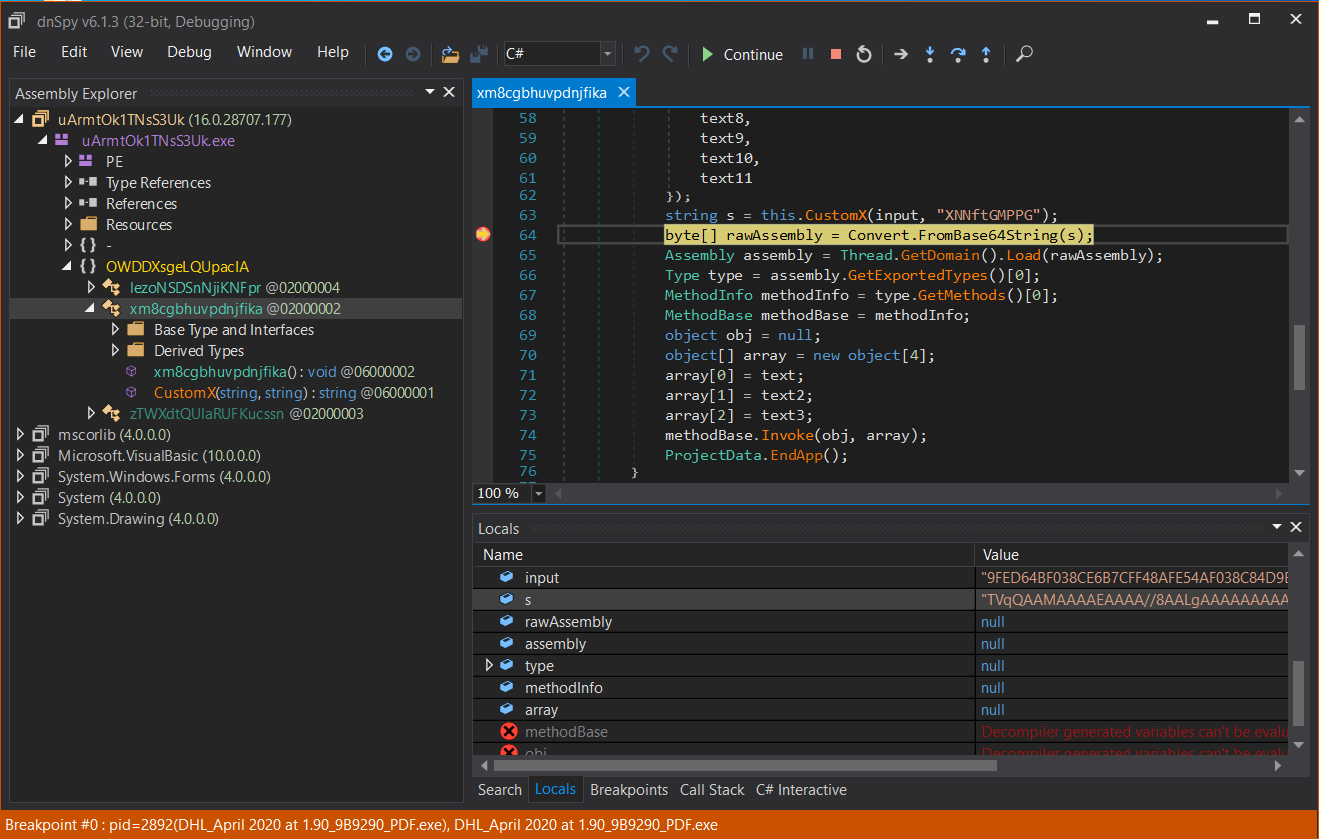1319x839 pixels.
Task: Restart the debugging session
Action: [864, 54]
